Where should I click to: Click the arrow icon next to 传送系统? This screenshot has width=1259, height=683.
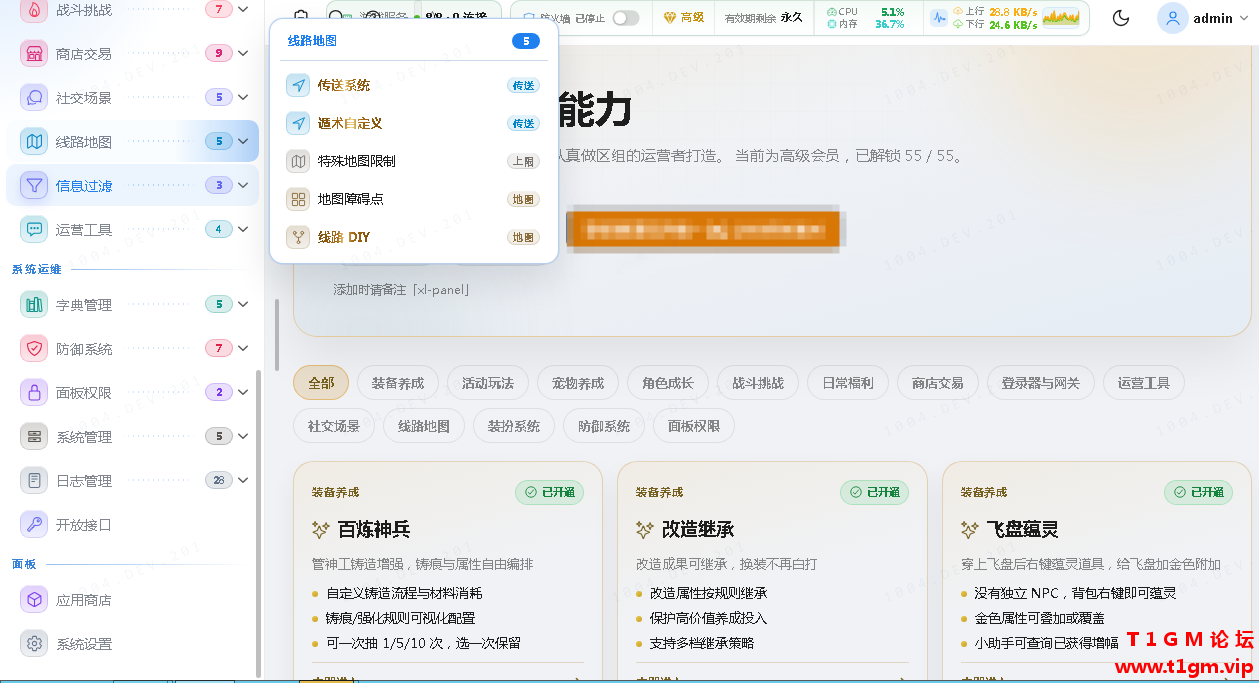[x=298, y=85]
